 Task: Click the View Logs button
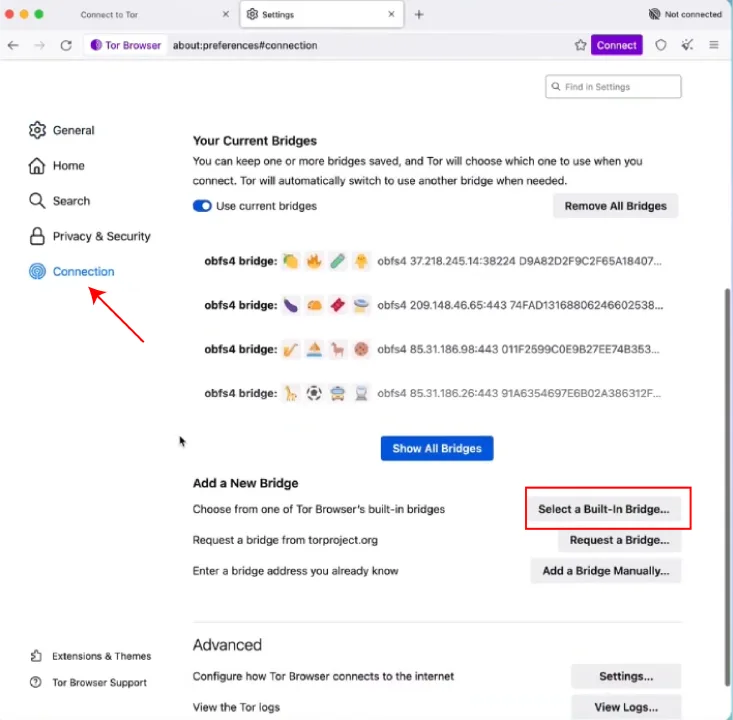[x=625, y=707]
